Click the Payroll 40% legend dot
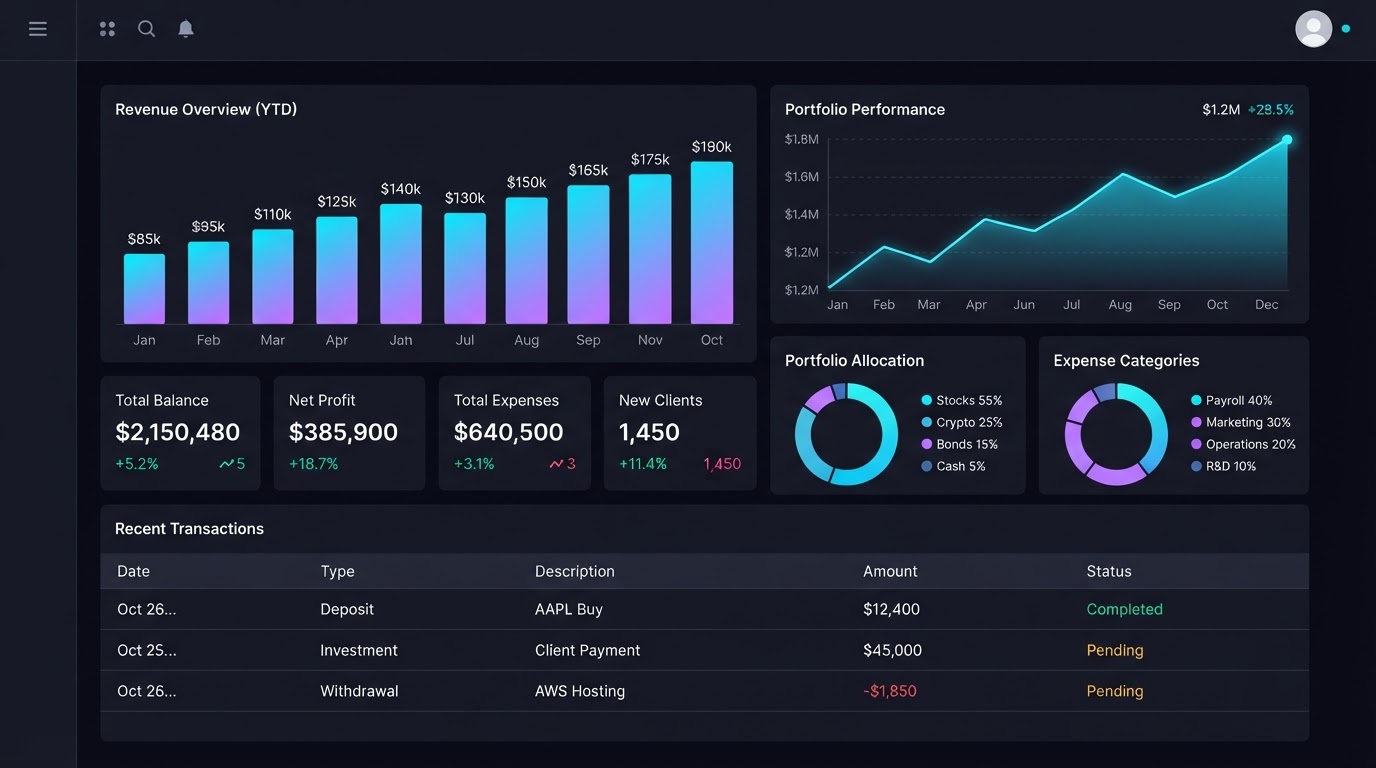Image resolution: width=1376 pixels, height=768 pixels. (x=1196, y=400)
